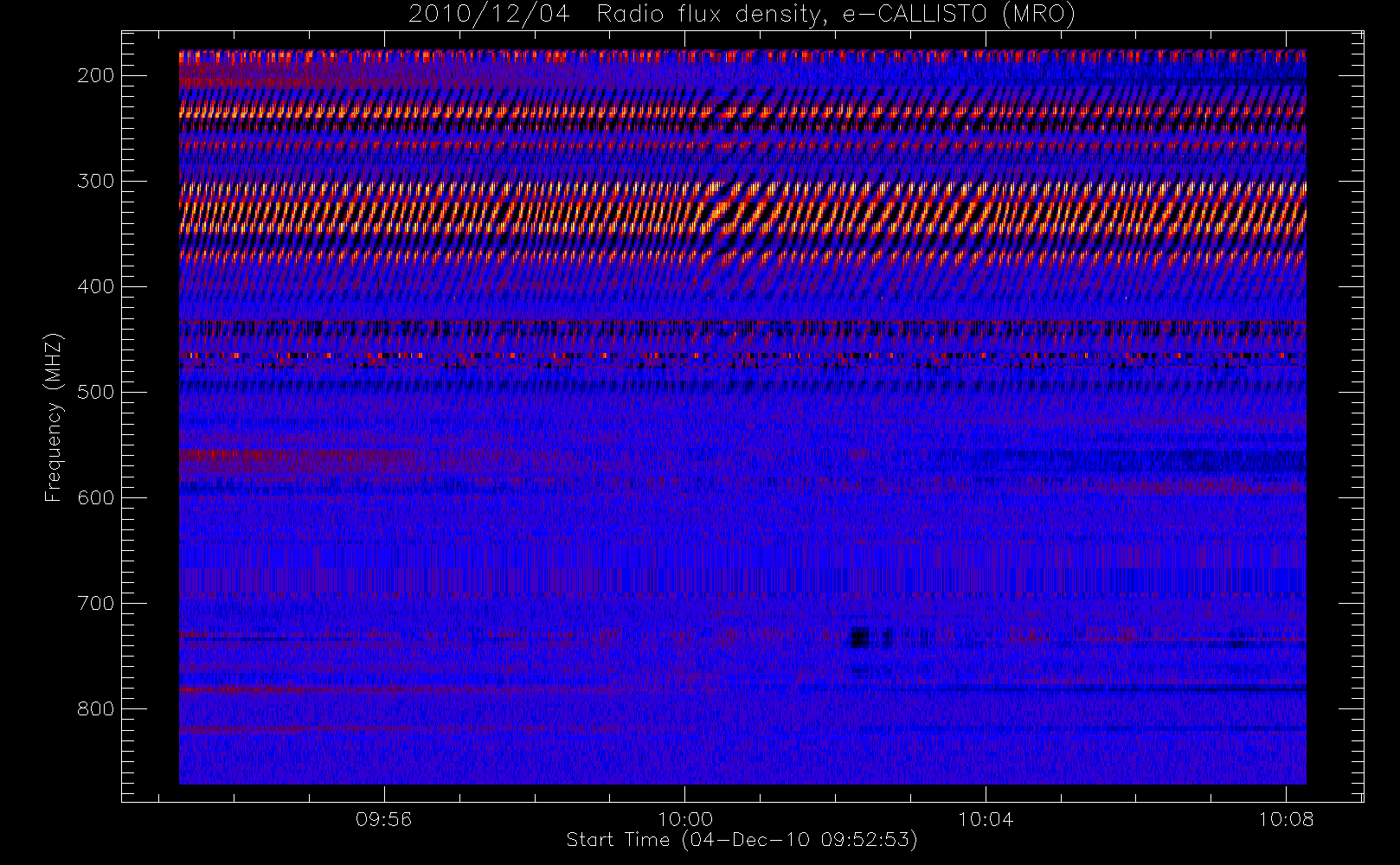The width and height of the screenshot is (1400, 865).
Task: Click the dark square feature near 740 MHz
Action: pos(859,638)
